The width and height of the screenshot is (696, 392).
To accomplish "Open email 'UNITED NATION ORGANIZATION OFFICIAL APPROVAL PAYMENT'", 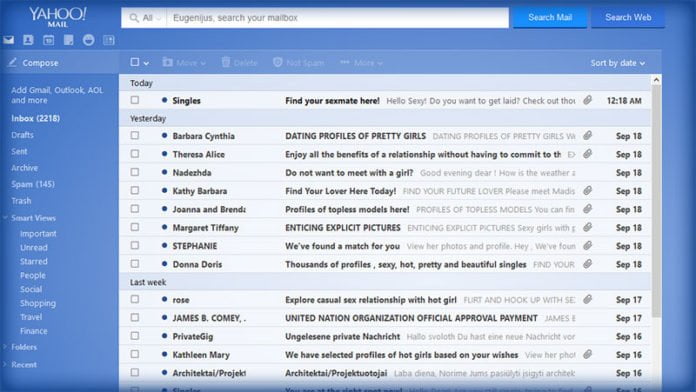I will (411, 318).
